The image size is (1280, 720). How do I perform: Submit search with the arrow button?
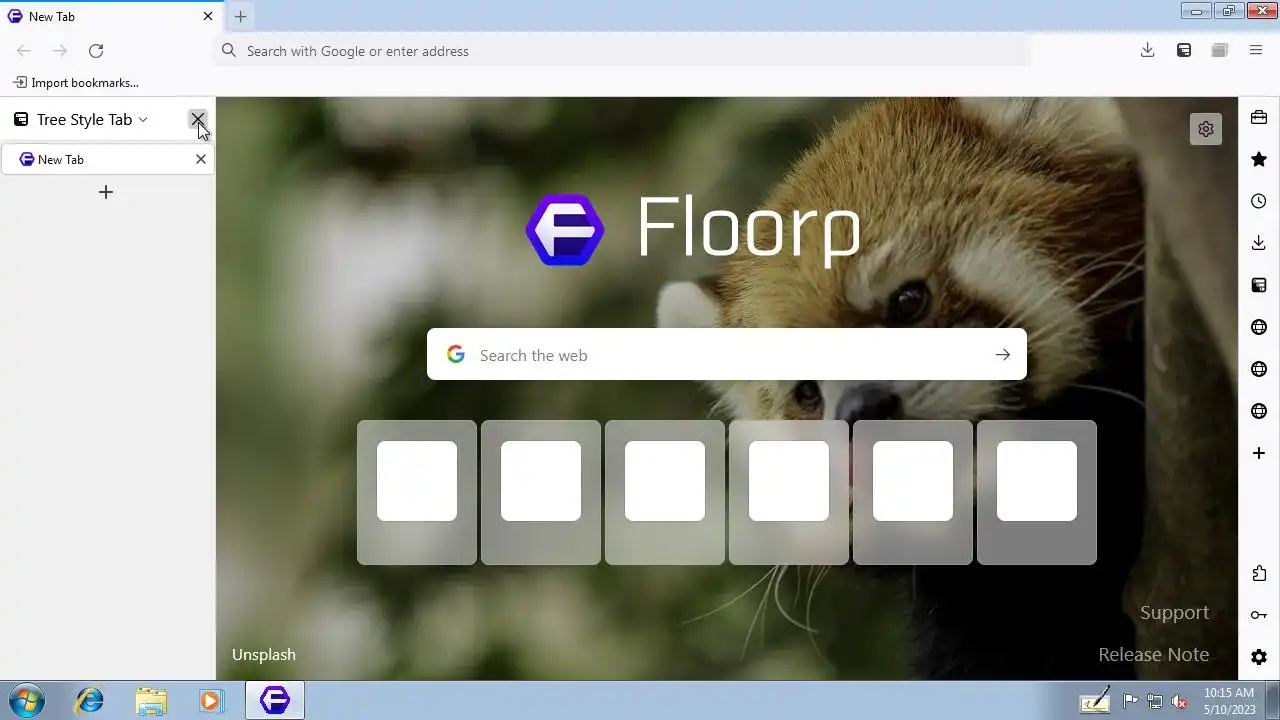coord(1002,354)
